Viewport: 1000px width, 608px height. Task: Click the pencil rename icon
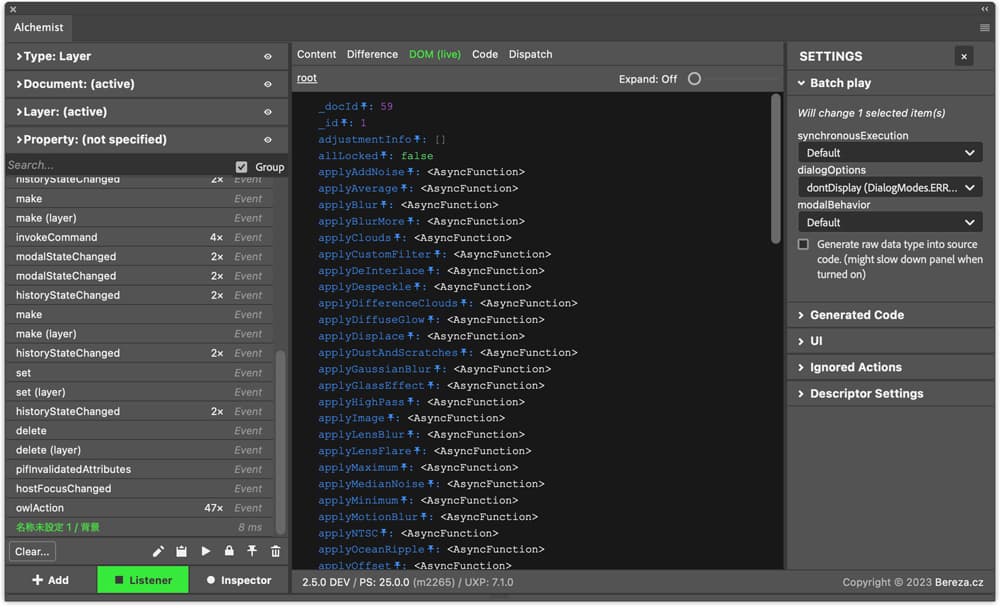point(158,551)
